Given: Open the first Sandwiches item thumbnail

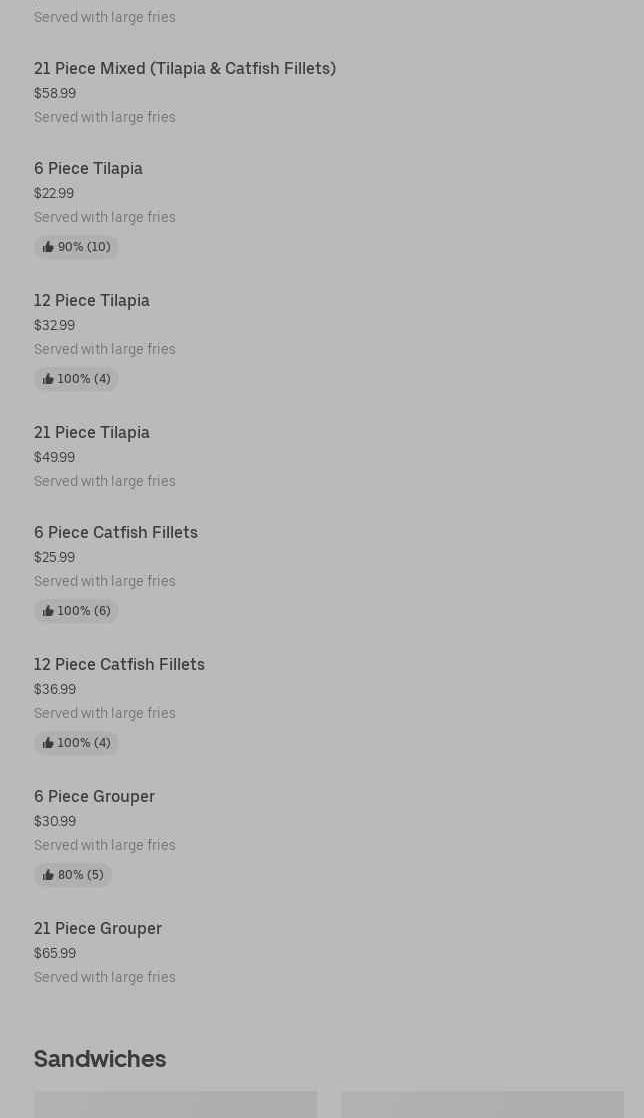Looking at the screenshot, I should (175, 1104).
